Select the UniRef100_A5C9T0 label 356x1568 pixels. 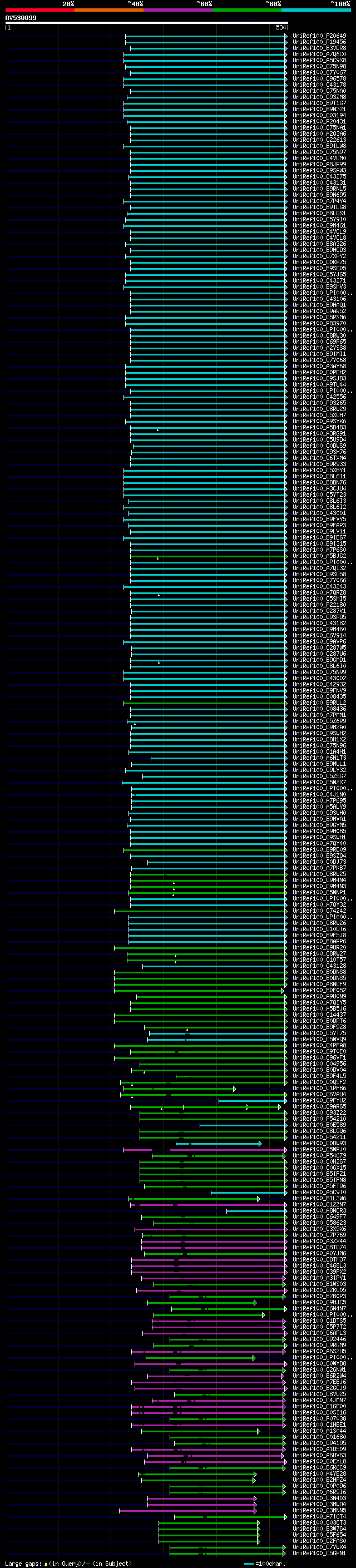point(319,1193)
